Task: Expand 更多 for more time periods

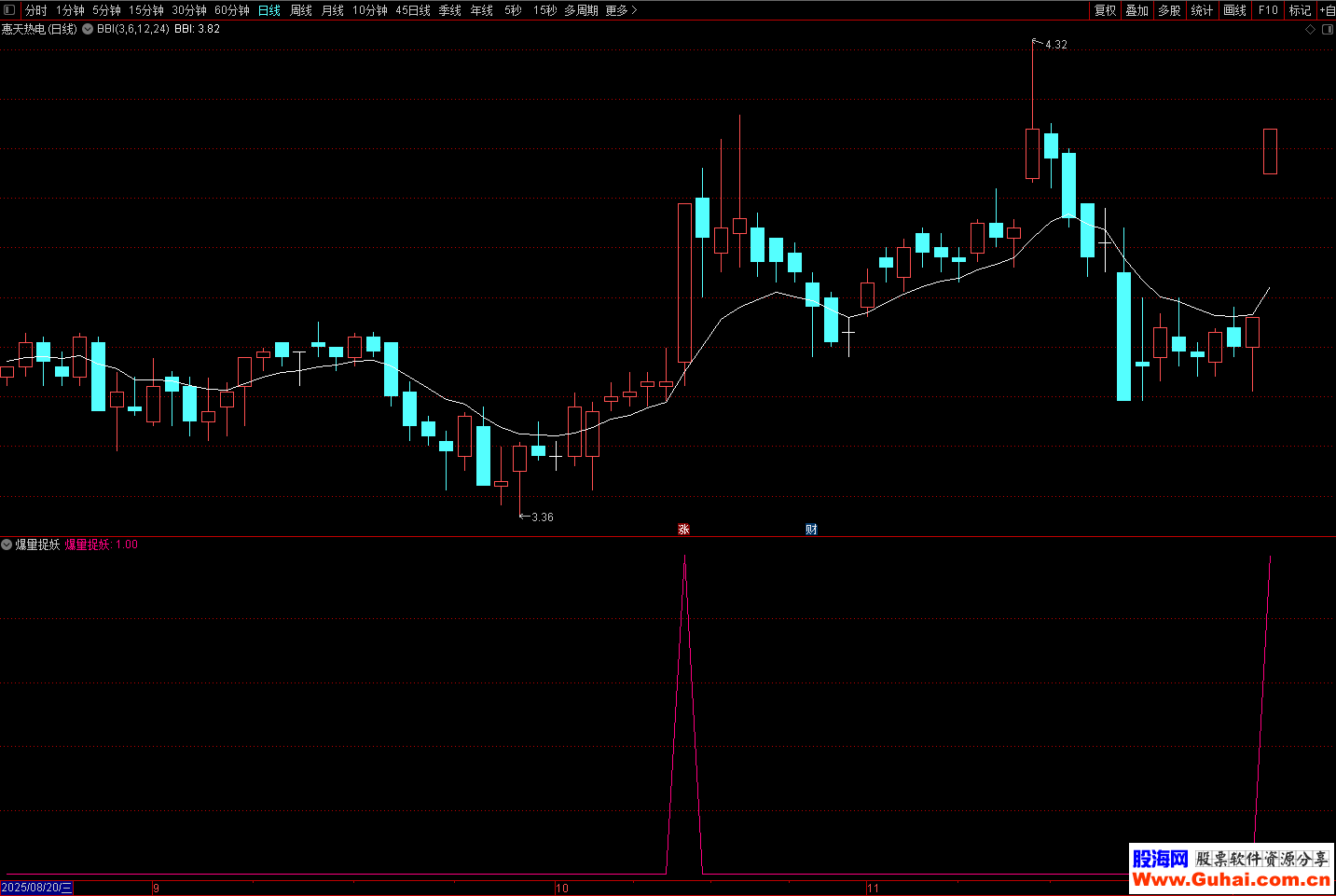Action: click(621, 10)
